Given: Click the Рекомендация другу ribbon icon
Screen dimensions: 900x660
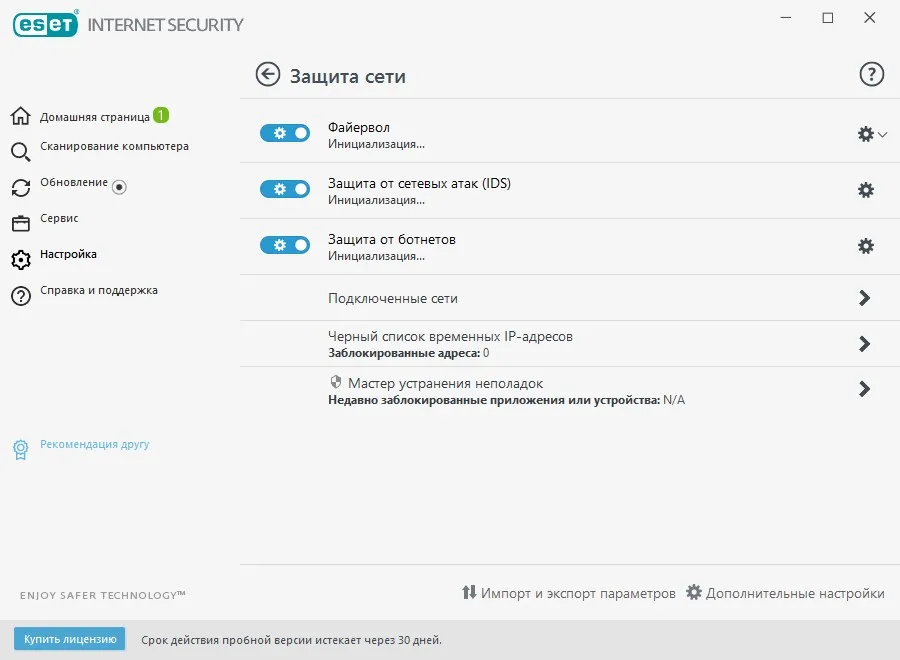Looking at the screenshot, I should 21,449.
